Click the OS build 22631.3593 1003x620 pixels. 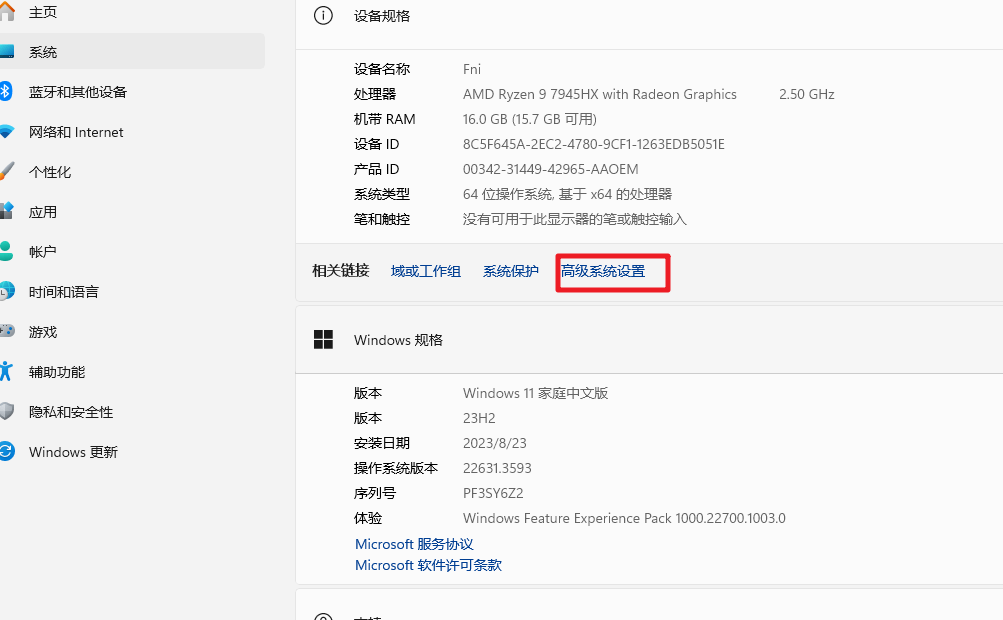[x=497, y=468]
